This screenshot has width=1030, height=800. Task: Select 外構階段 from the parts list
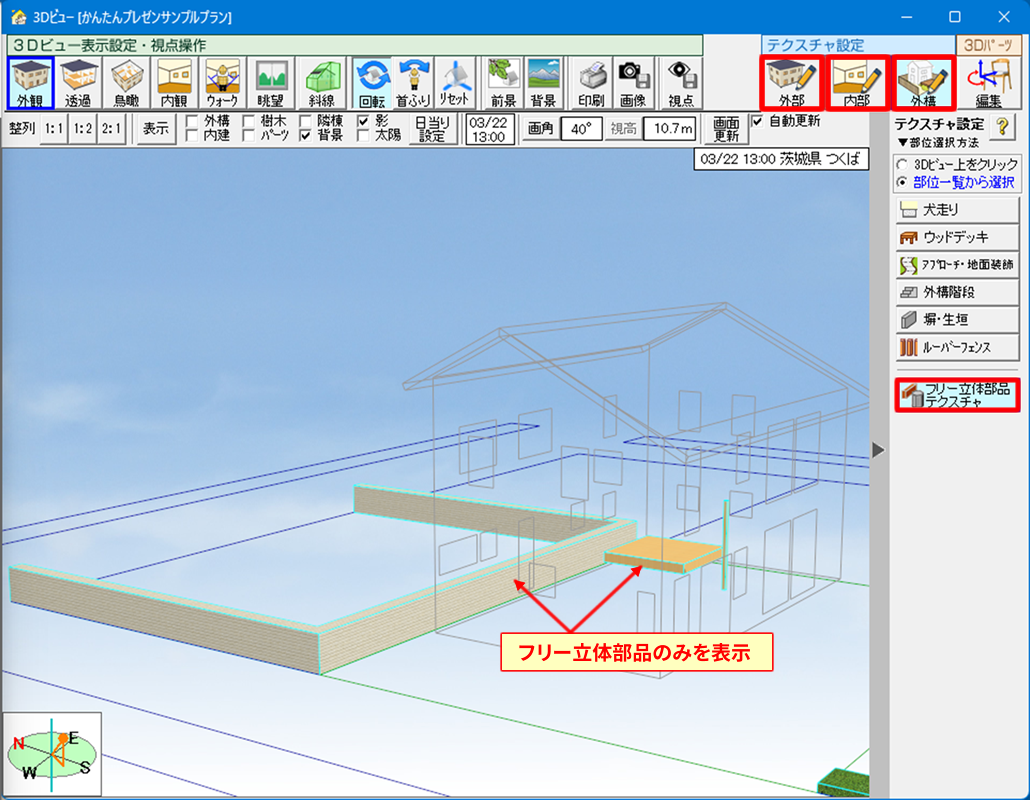[x=957, y=292]
